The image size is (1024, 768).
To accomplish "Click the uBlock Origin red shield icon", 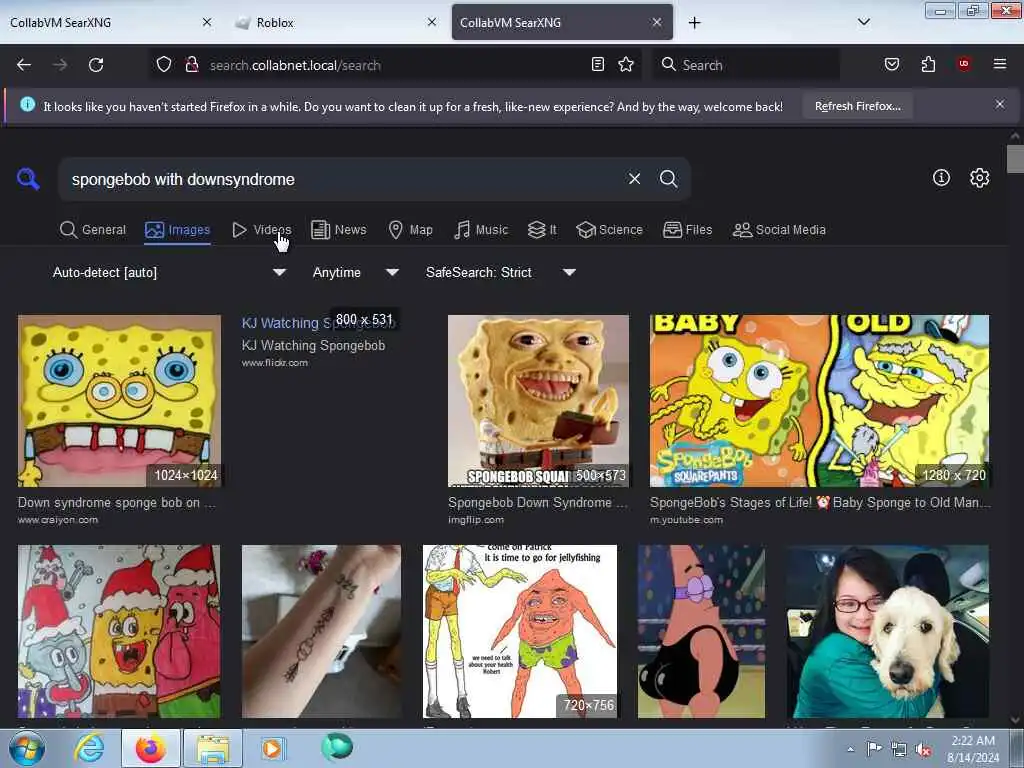I will pyautogui.click(x=964, y=64).
